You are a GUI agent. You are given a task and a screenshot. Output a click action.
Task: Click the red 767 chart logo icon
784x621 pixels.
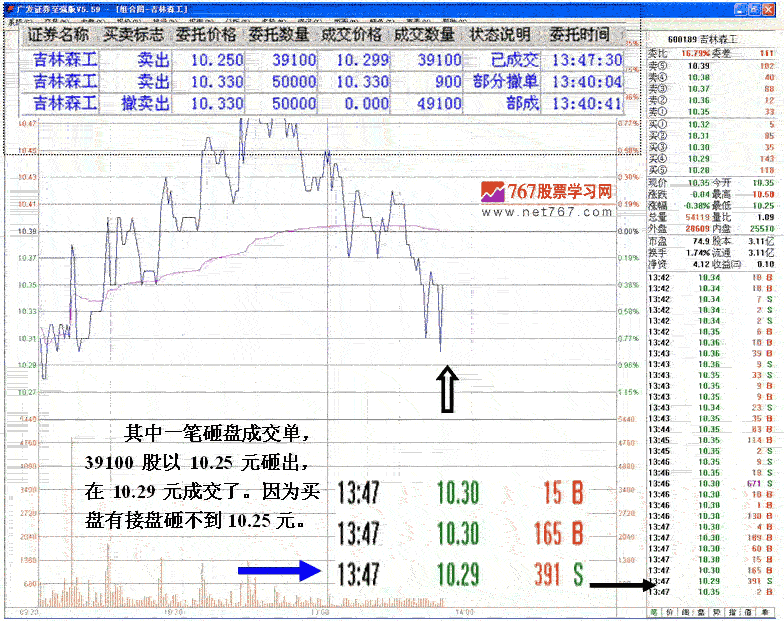point(491,191)
